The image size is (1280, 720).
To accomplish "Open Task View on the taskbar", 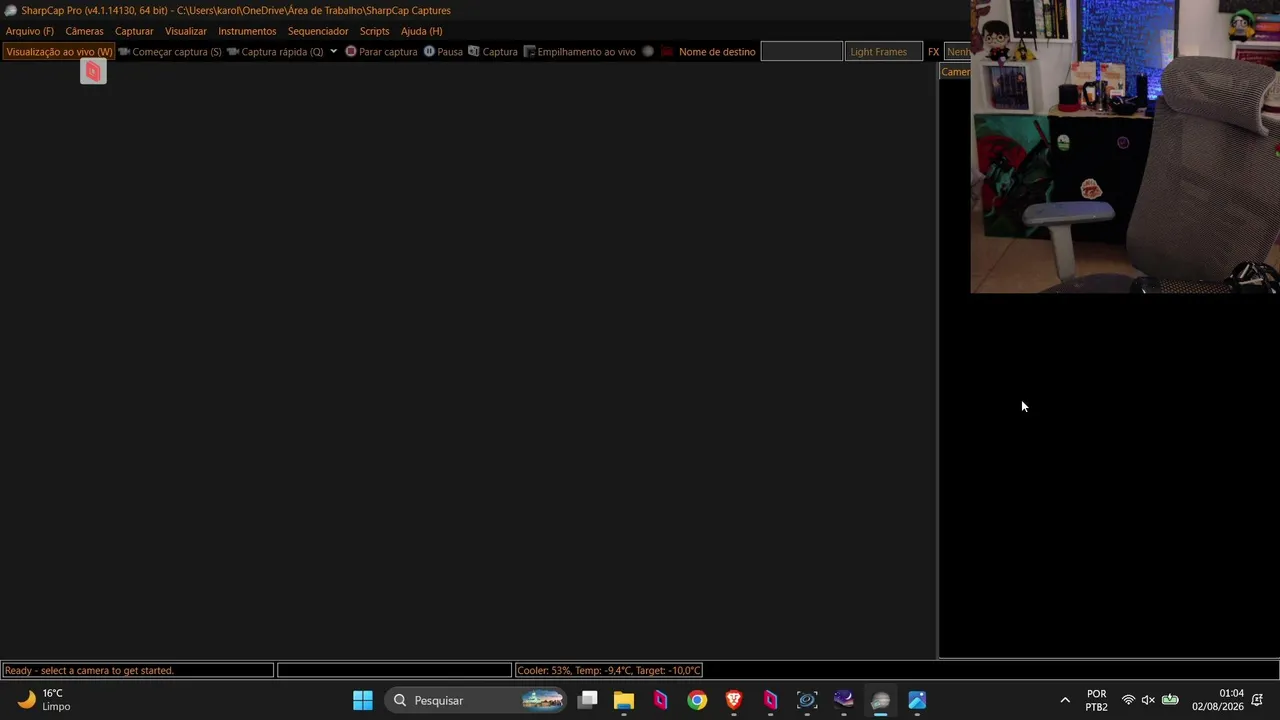I will (x=588, y=700).
